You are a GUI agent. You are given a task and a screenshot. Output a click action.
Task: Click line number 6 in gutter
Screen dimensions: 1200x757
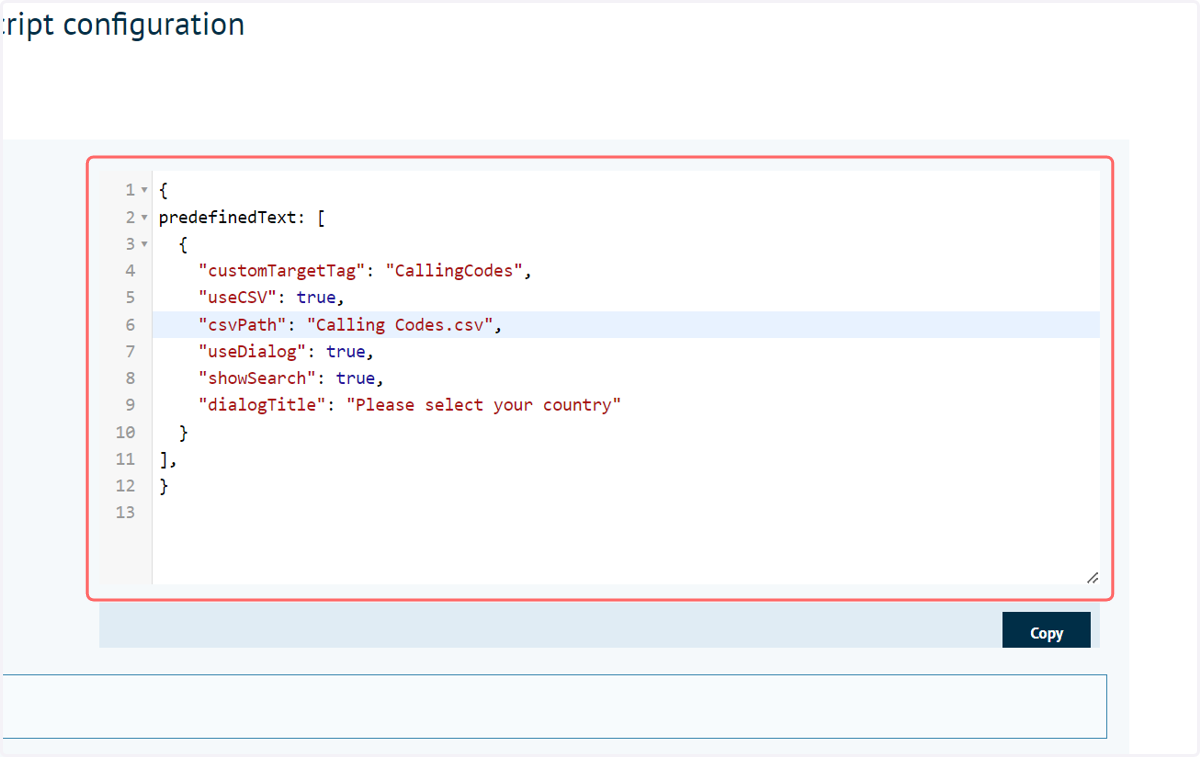click(130, 324)
